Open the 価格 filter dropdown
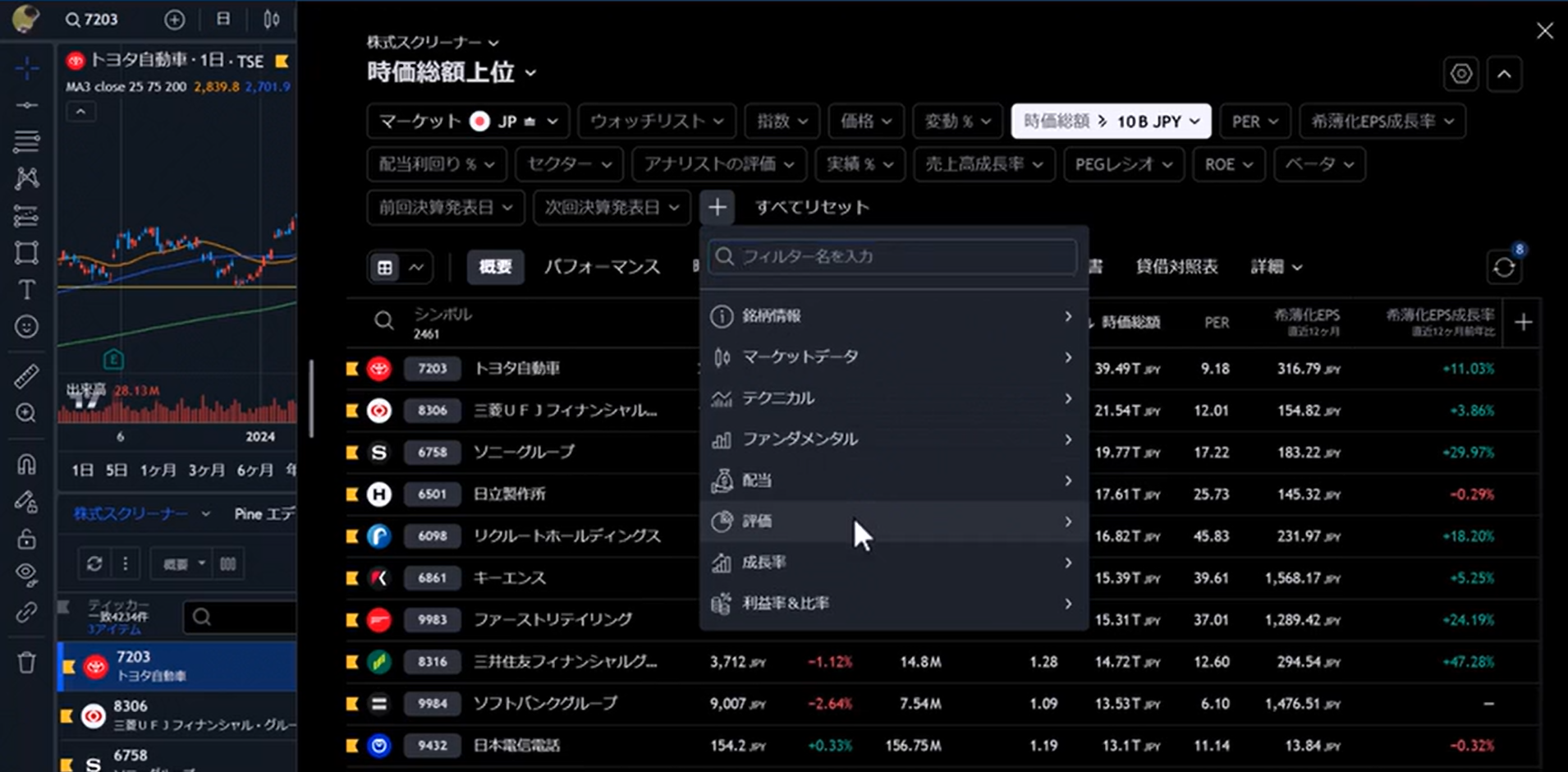Image resolution: width=1568 pixels, height=772 pixels. 866,122
